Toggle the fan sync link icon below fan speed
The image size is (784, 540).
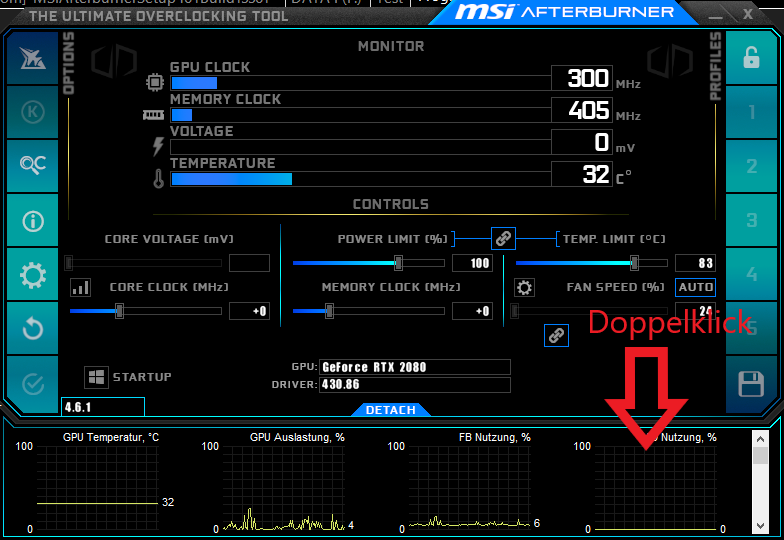point(556,335)
